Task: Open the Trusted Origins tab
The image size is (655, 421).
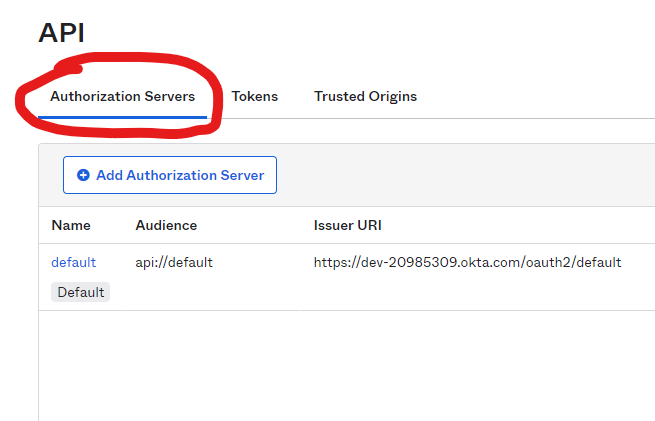Action: point(366,96)
